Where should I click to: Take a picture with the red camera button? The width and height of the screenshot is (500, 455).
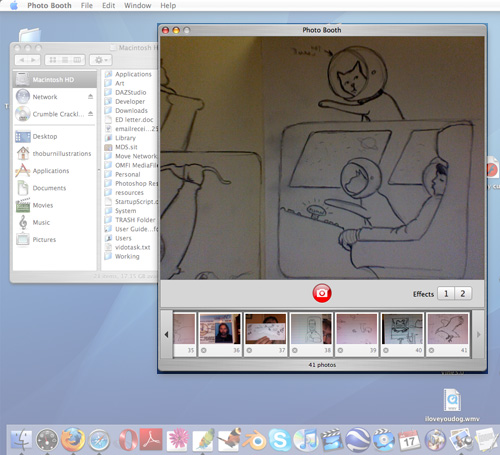click(x=322, y=293)
